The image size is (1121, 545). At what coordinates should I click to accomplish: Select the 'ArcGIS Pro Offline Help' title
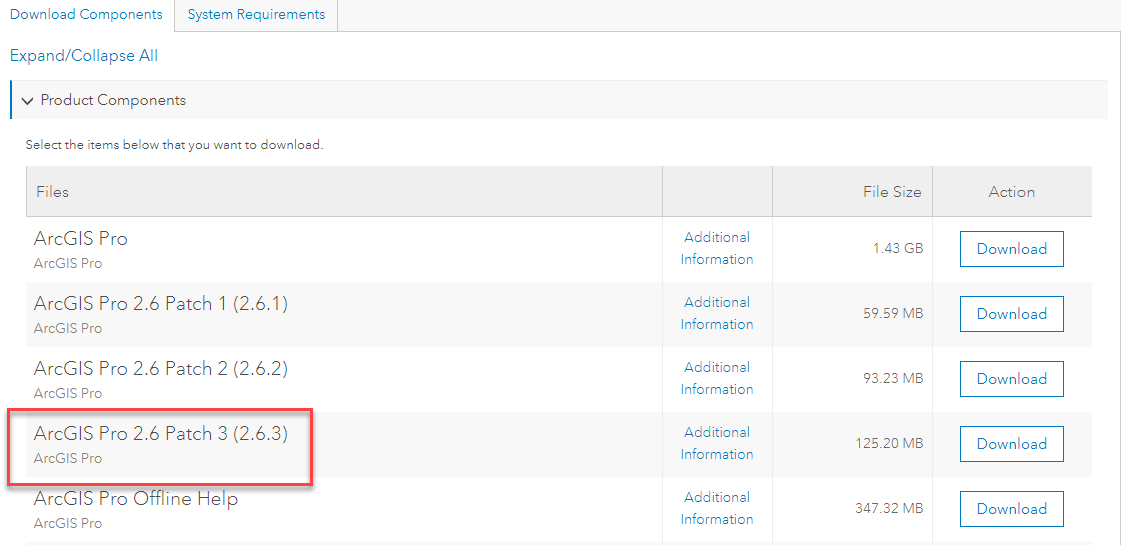tap(136, 499)
